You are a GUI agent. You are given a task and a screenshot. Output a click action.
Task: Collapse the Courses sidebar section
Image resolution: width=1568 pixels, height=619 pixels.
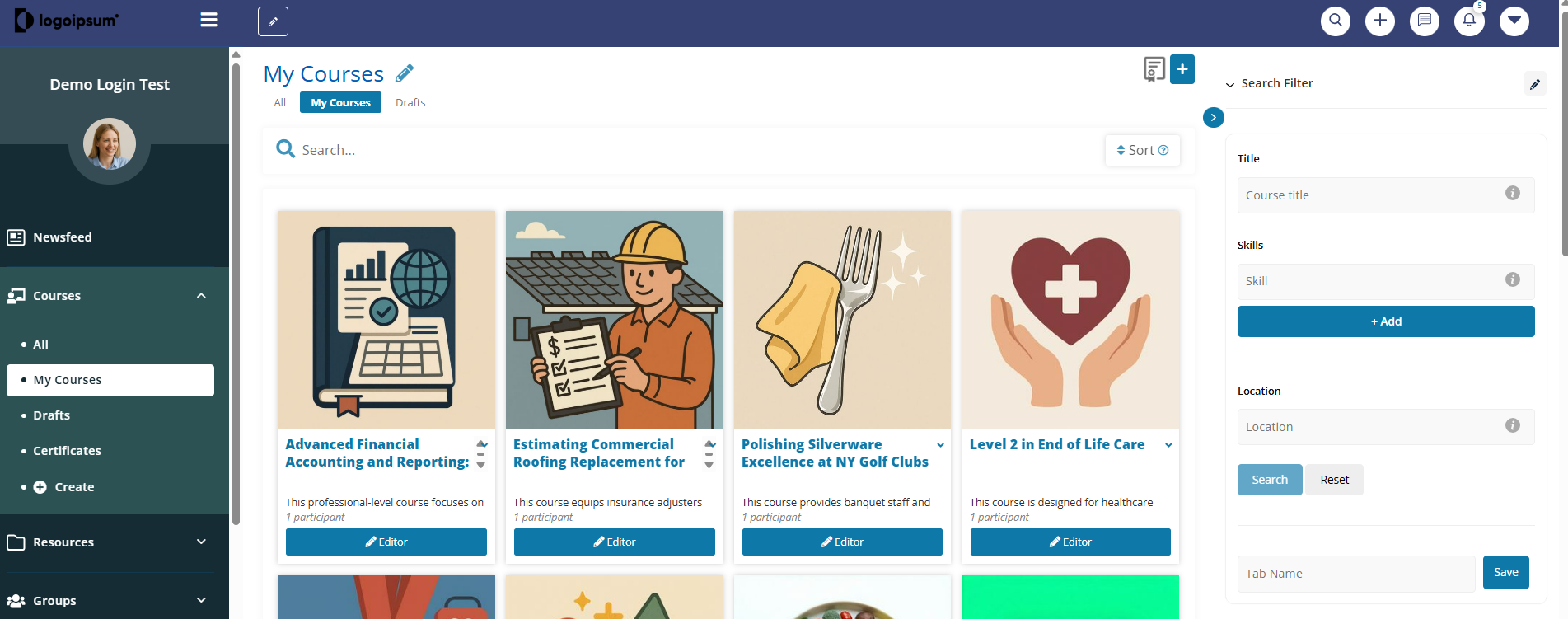pyautogui.click(x=201, y=296)
